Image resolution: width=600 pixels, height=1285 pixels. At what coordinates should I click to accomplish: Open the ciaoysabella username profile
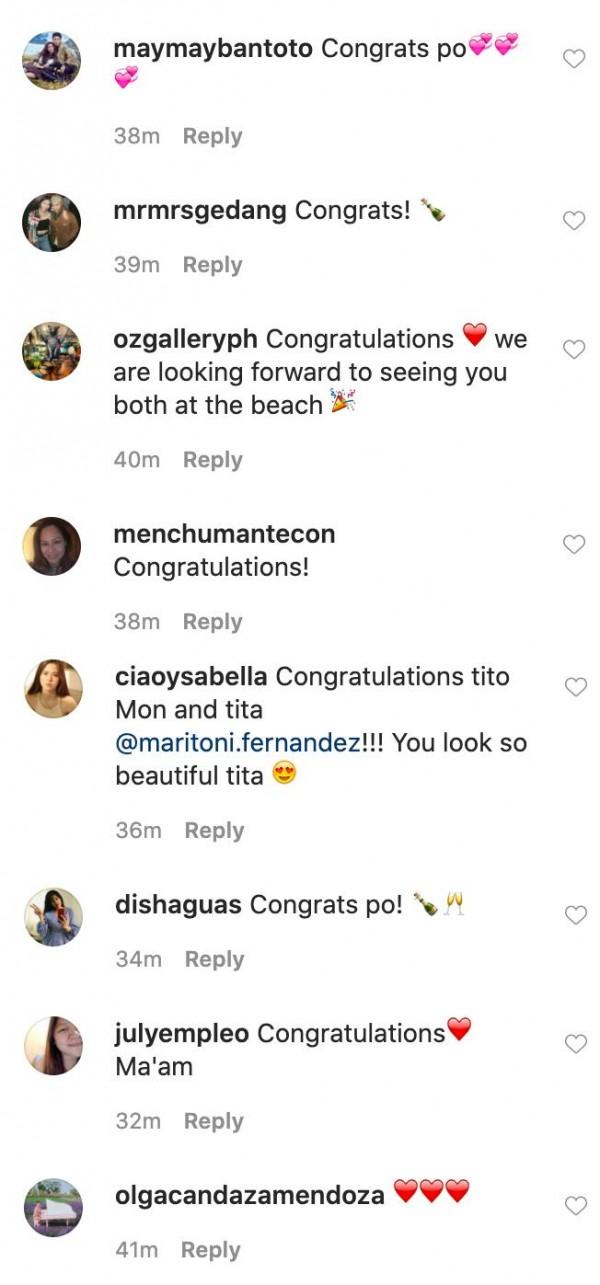point(191,677)
